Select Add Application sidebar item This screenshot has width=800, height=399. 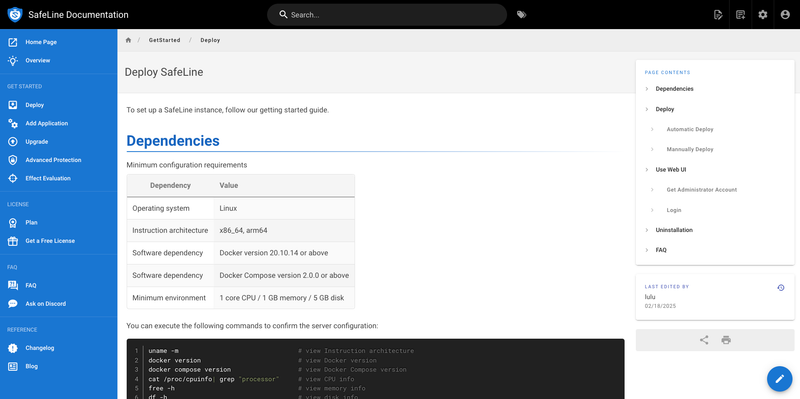59,123
